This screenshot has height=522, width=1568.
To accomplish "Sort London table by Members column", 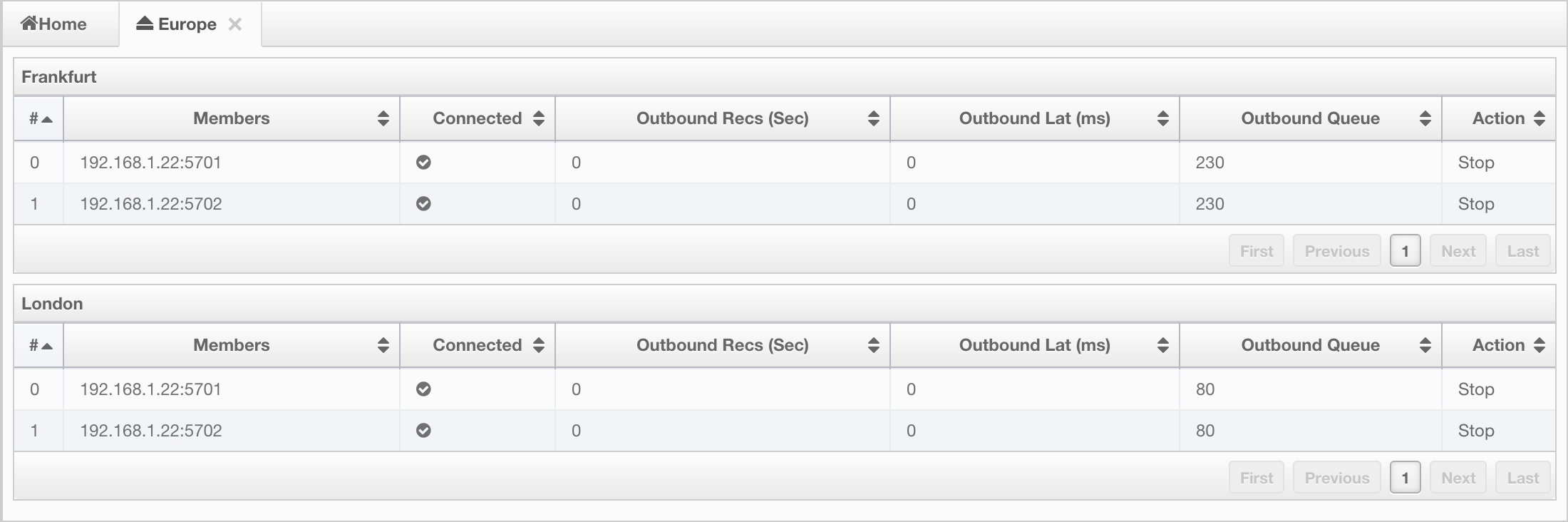I will click(232, 345).
